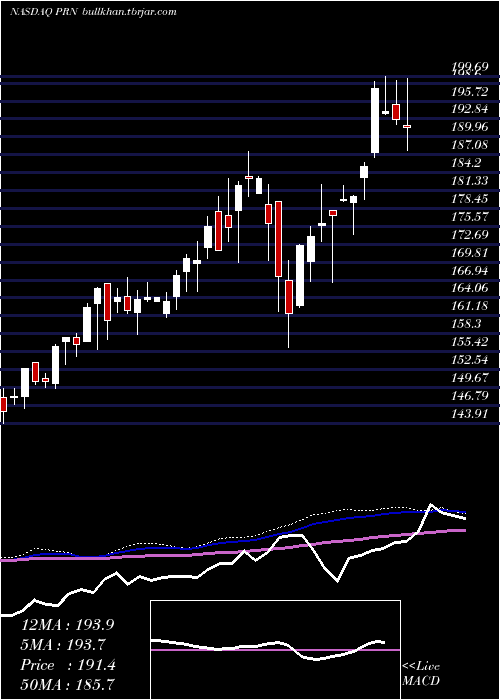Click the 155.42 price axis label
This screenshot has height=700, width=500.
click(471, 342)
